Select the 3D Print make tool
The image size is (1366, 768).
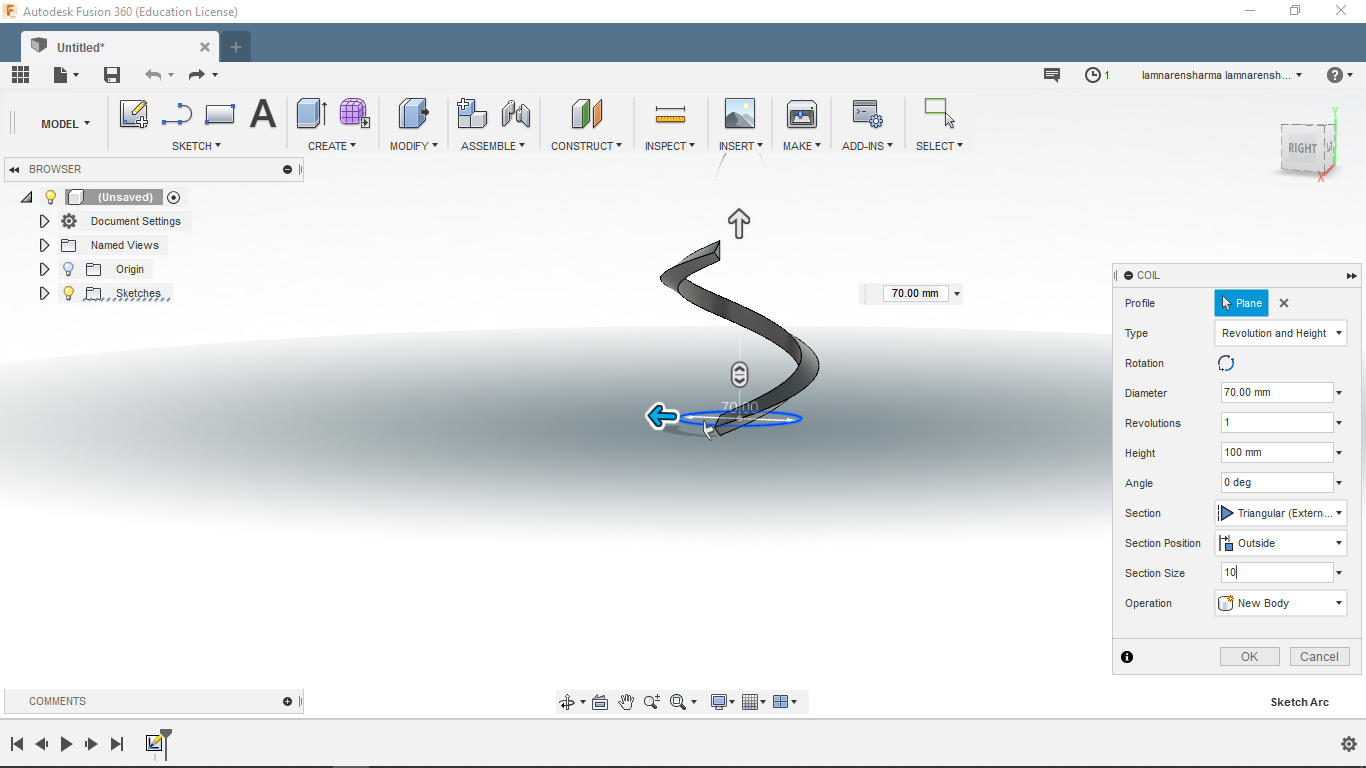[801, 113]
